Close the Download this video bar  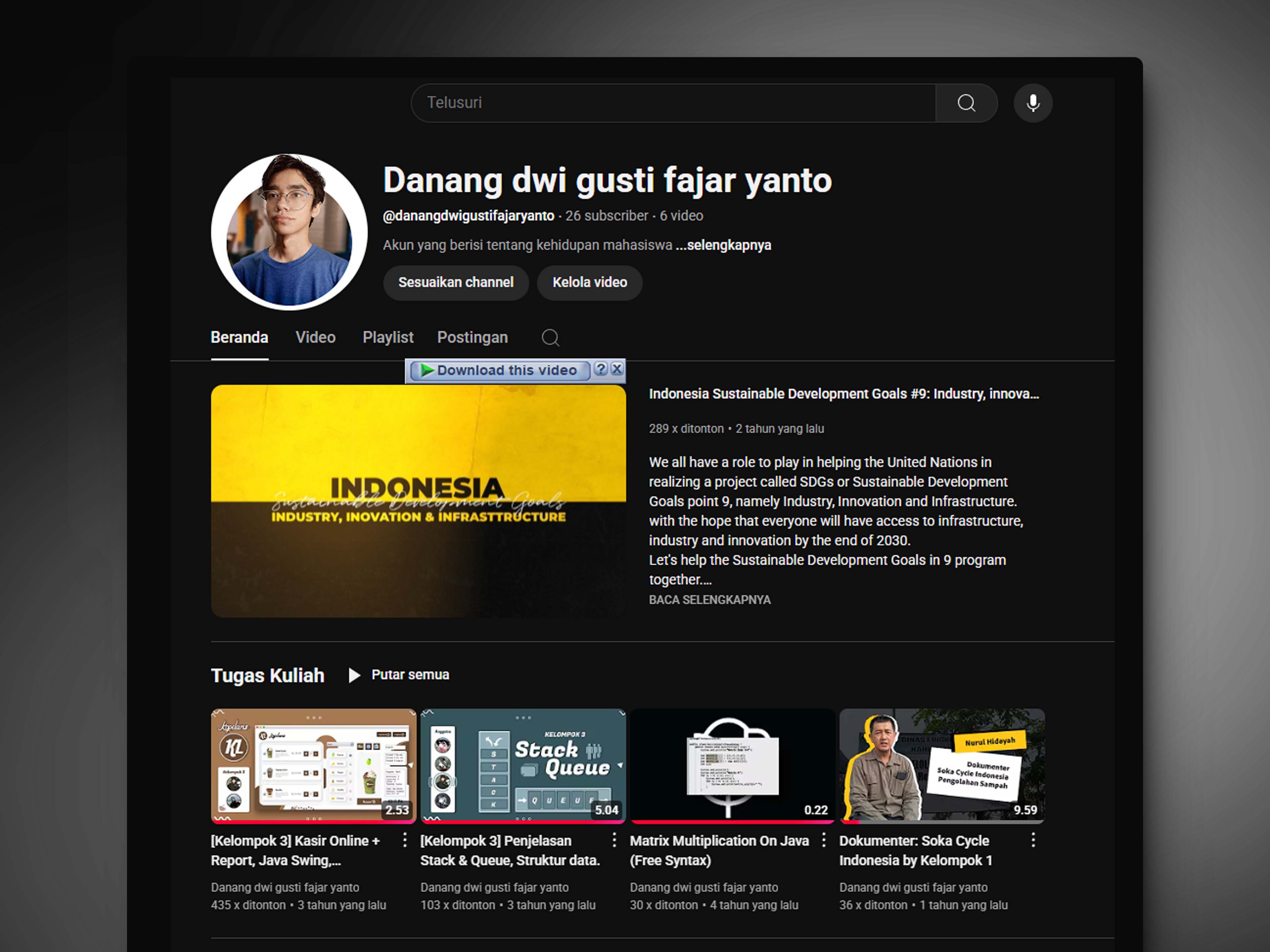tap(617, 369)
